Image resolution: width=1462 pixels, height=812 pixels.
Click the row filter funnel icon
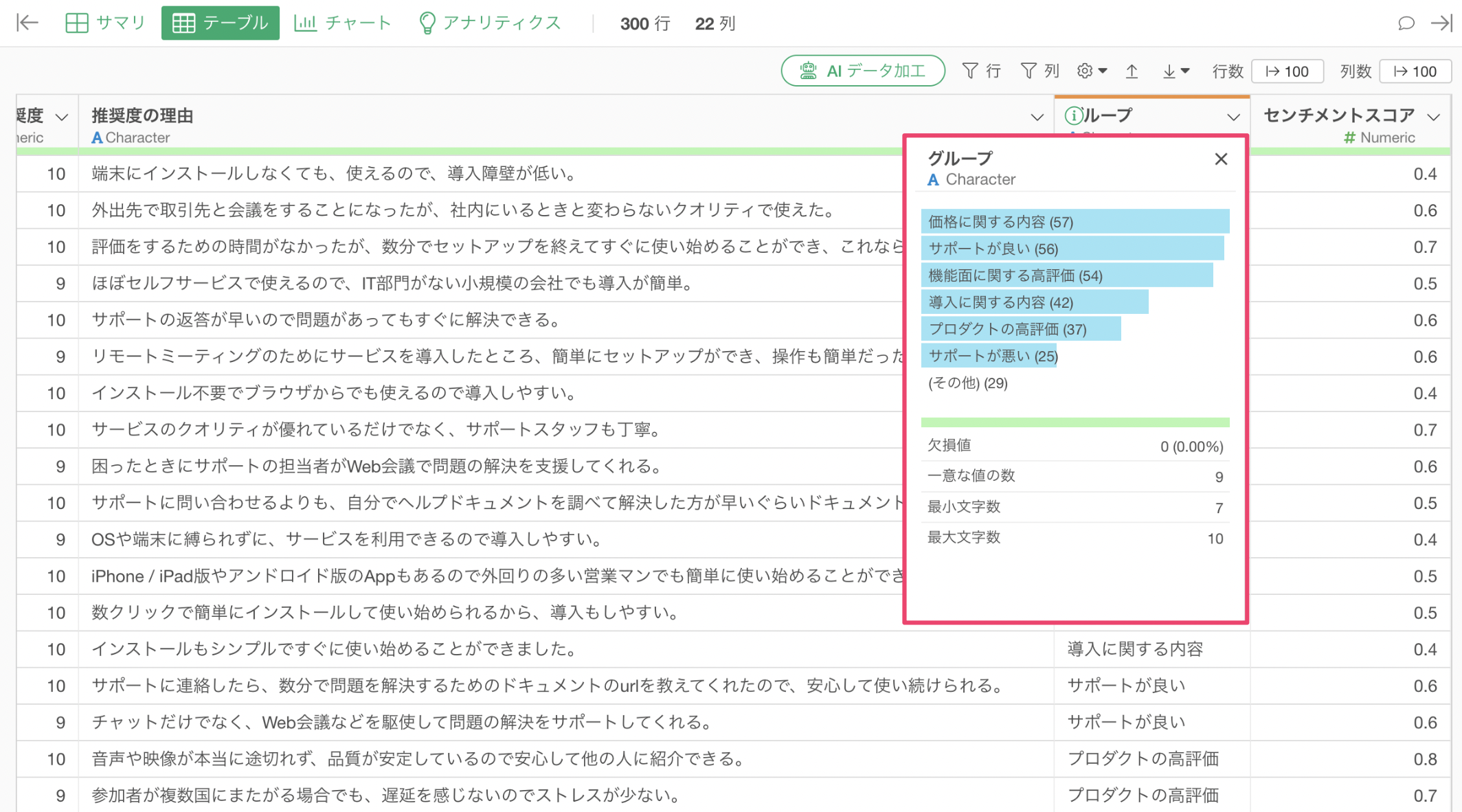click(x=970, y=71)
